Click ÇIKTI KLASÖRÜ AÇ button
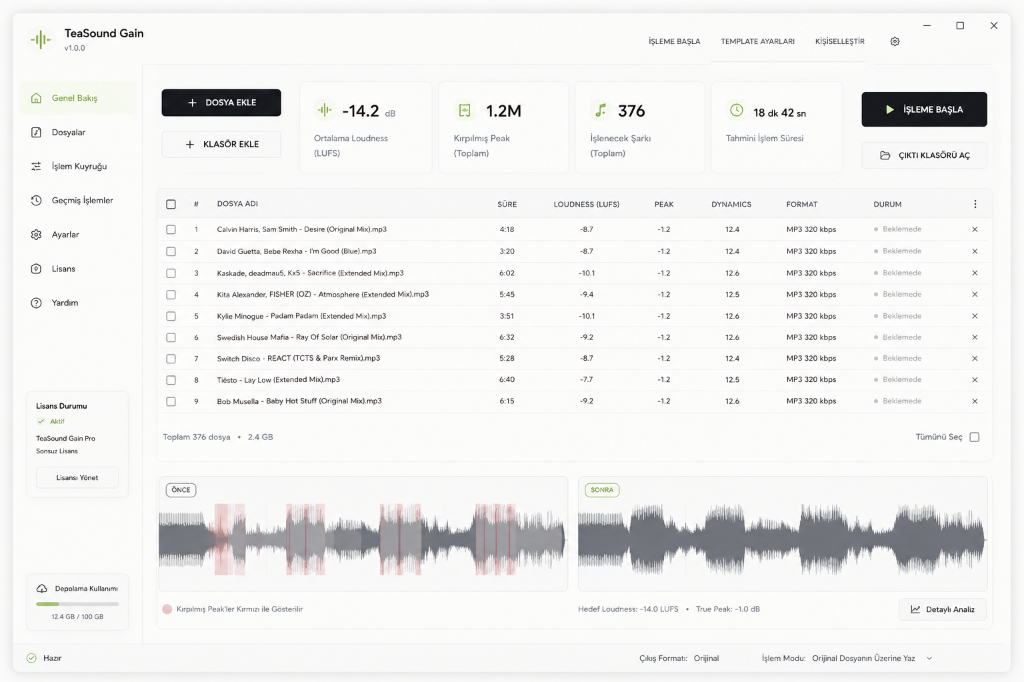1024x682 pixels. [924, 155]
